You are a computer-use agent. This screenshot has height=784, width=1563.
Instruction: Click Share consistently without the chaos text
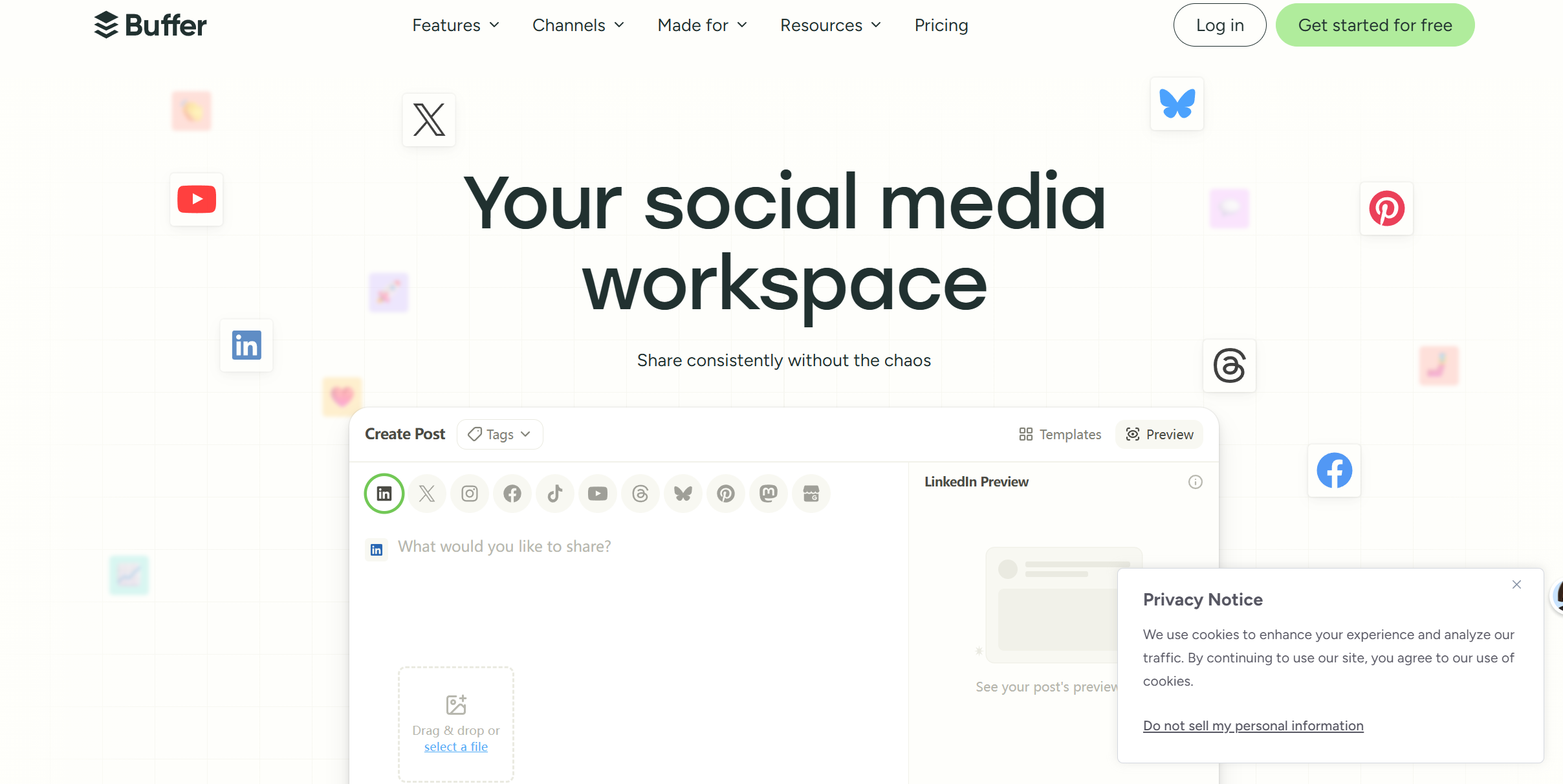(784, 360)
